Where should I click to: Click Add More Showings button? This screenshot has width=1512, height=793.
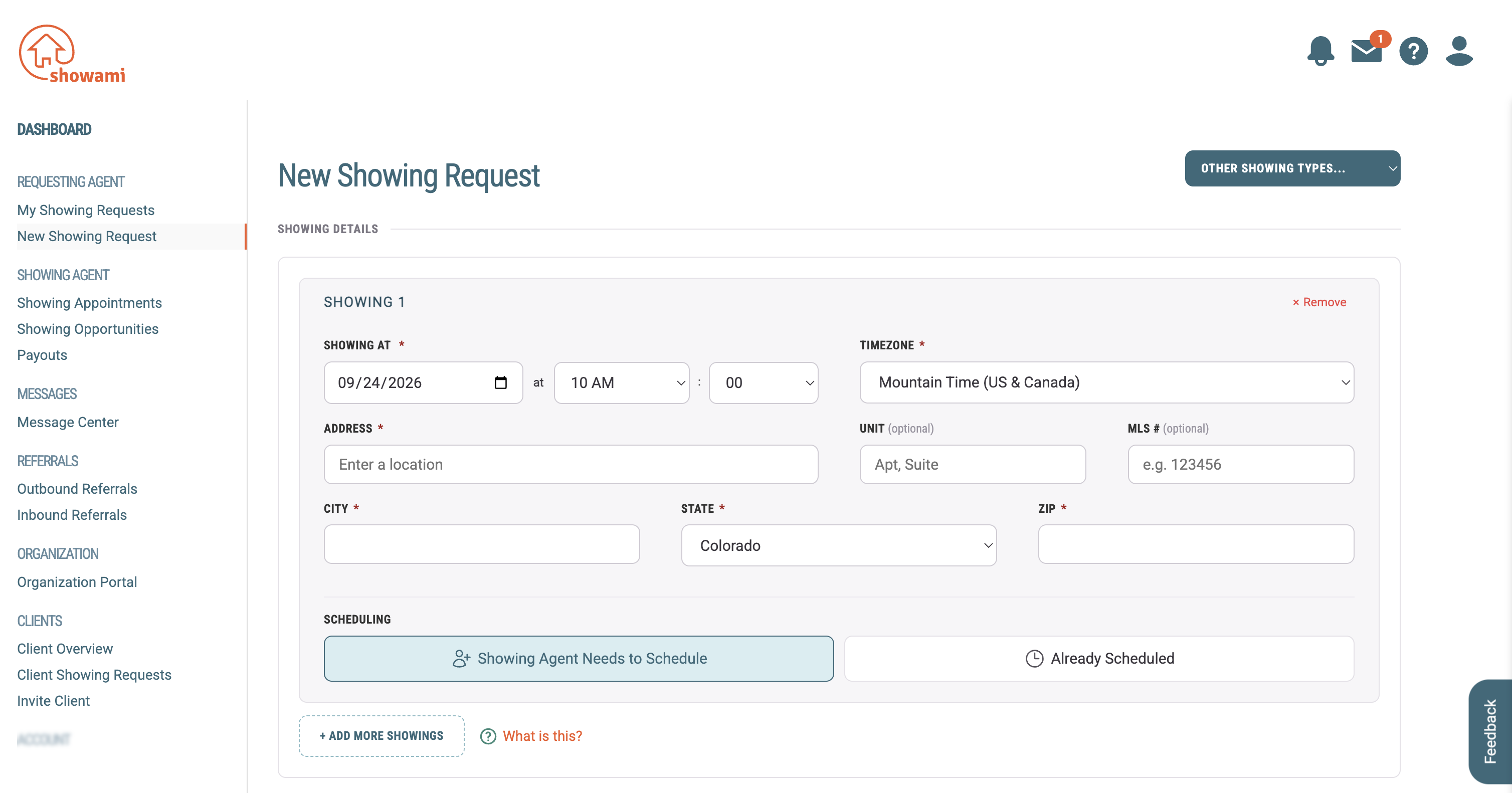(x=382, y=736)
